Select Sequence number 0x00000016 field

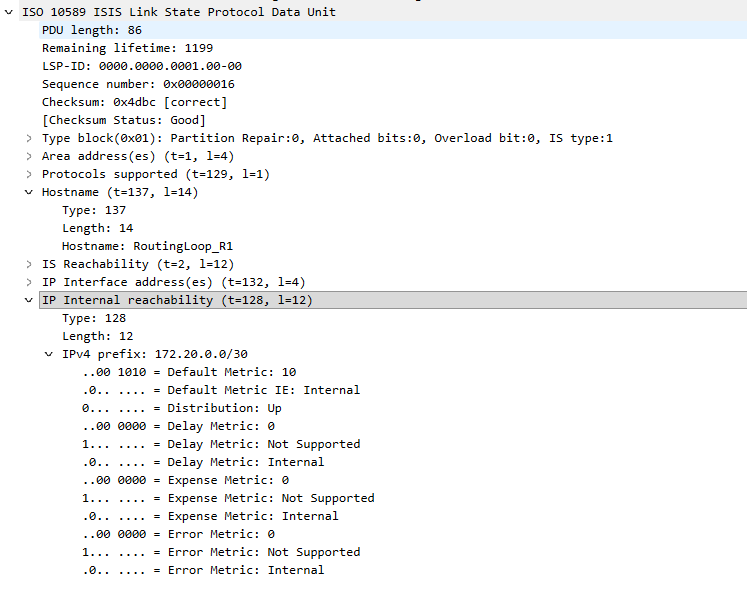coord(138,84)
